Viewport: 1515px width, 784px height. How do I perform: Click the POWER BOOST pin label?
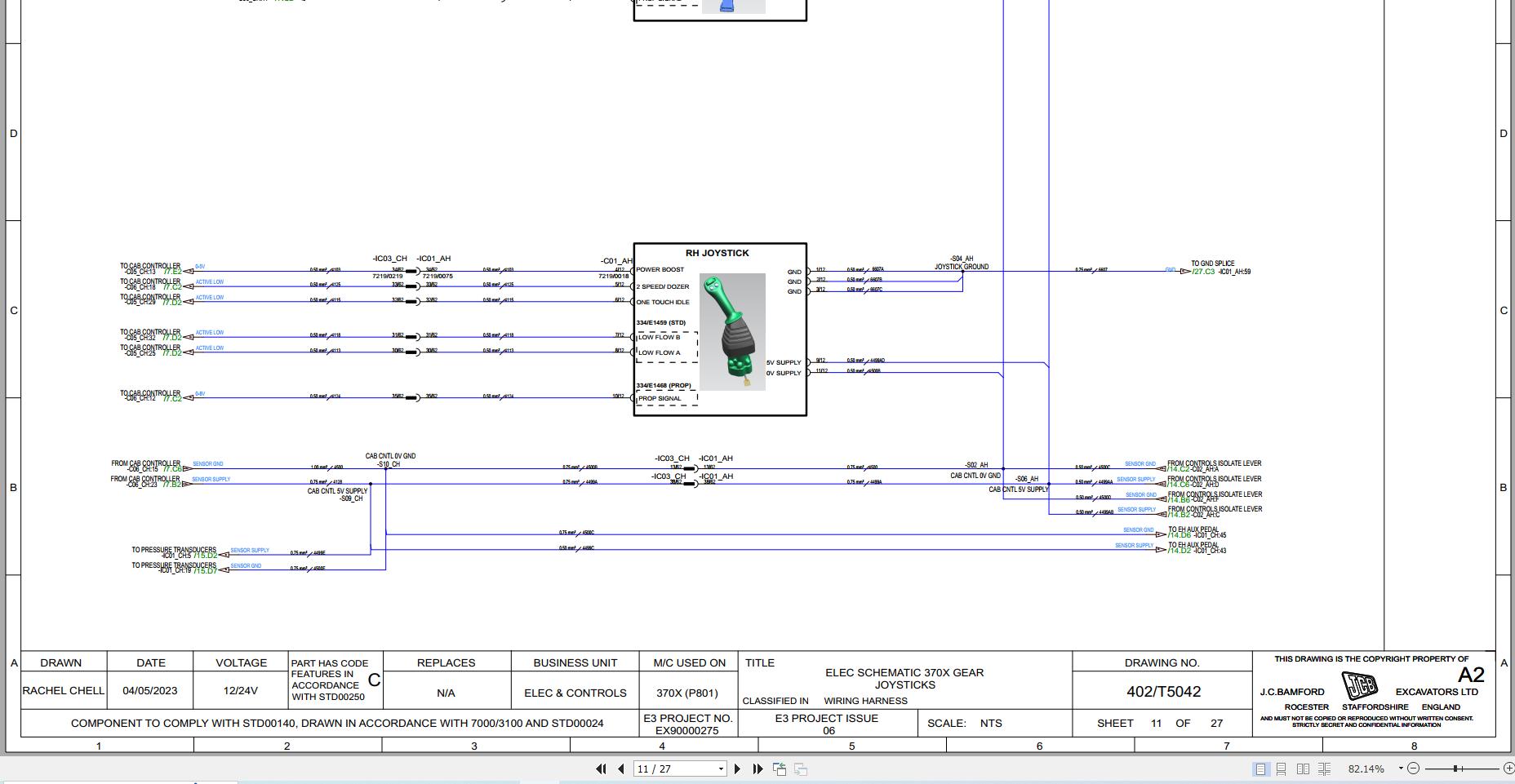660,269
